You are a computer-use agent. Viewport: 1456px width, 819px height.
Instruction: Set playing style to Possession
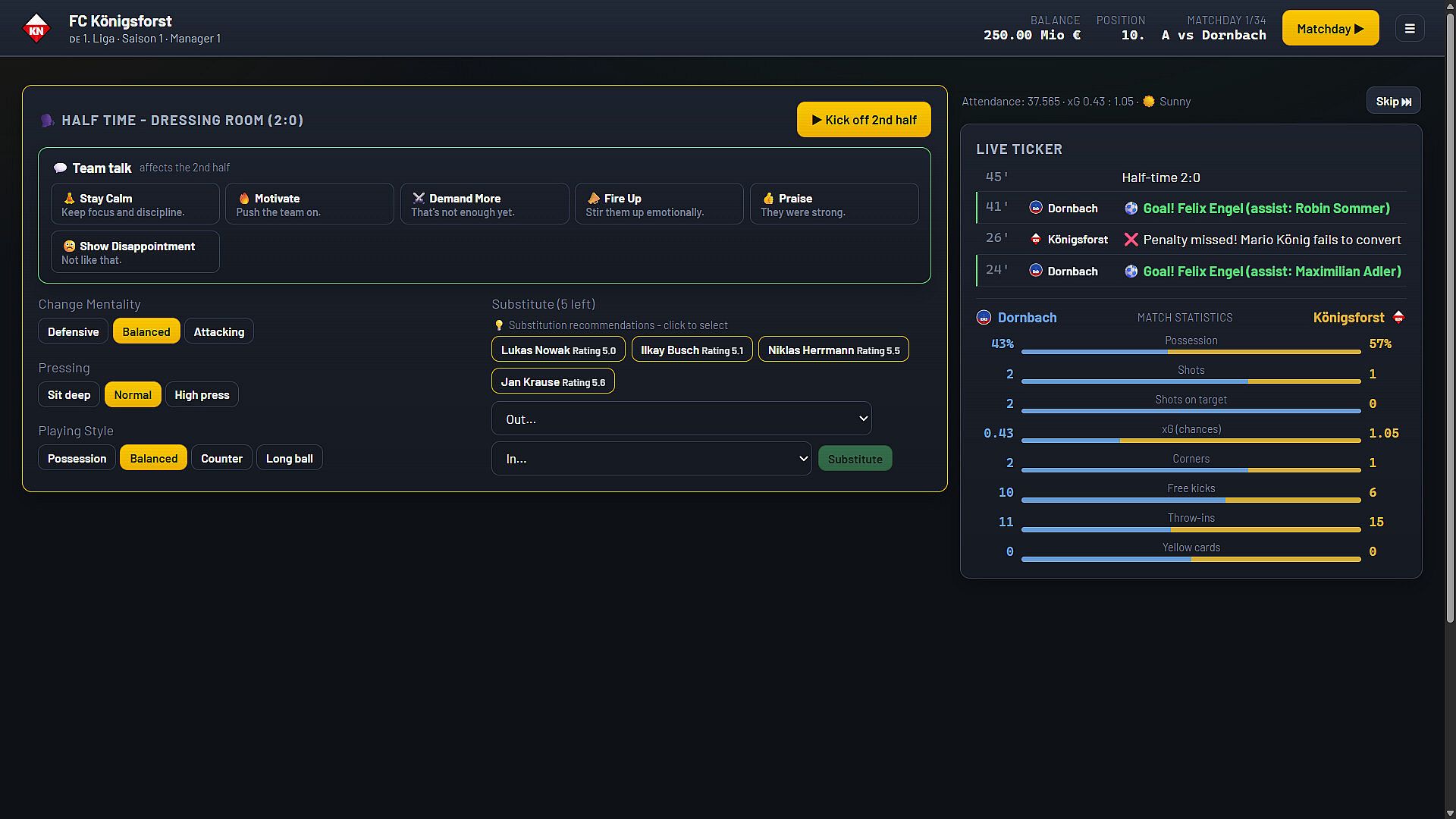(x=77, y=458)
